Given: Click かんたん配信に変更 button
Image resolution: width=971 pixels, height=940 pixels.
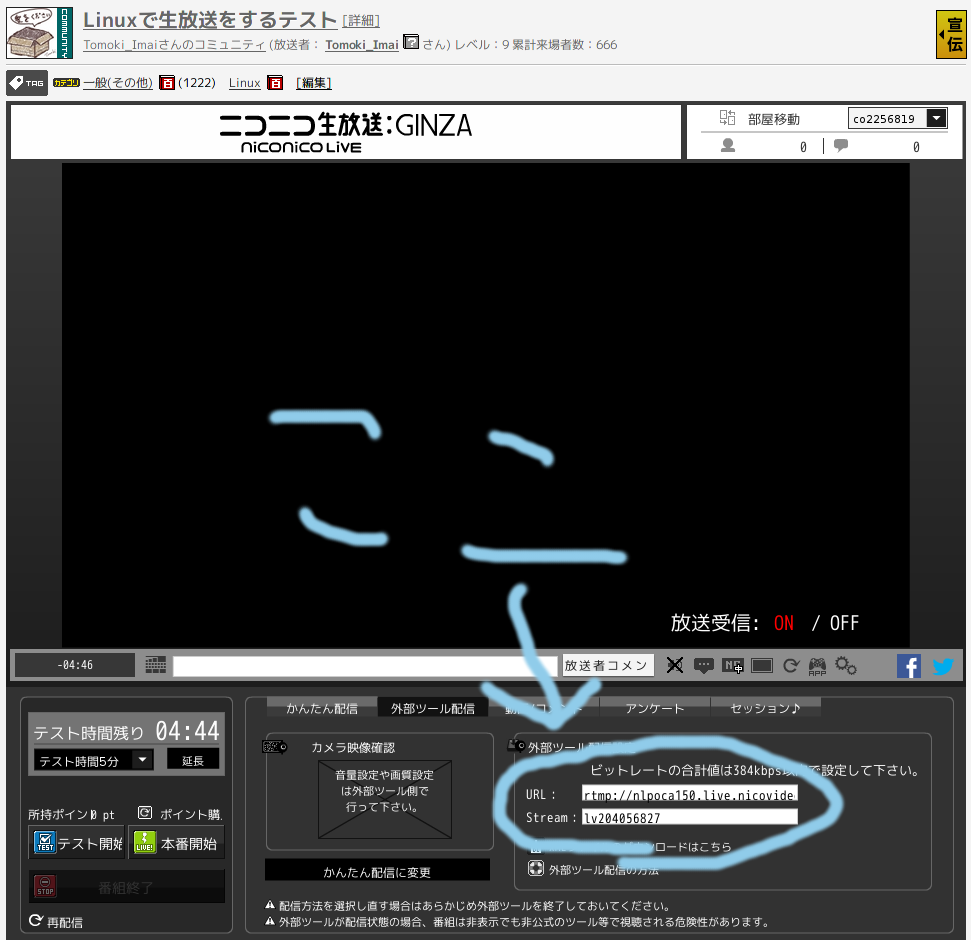Looking at the screenshot, I should click(x=377, y=872).
